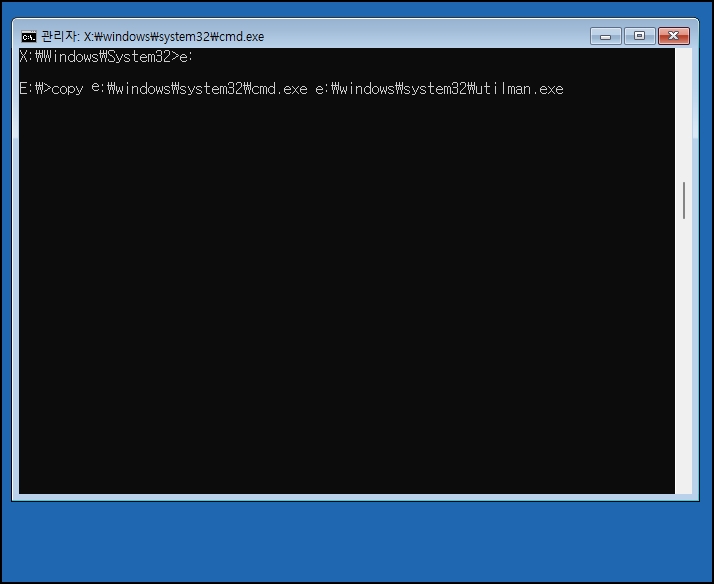The height and width of the screenshot is (584, 714).
Task: Click the line X:\Windows\System32>e:
Action: pyautogui.click(x=106, y=57)
